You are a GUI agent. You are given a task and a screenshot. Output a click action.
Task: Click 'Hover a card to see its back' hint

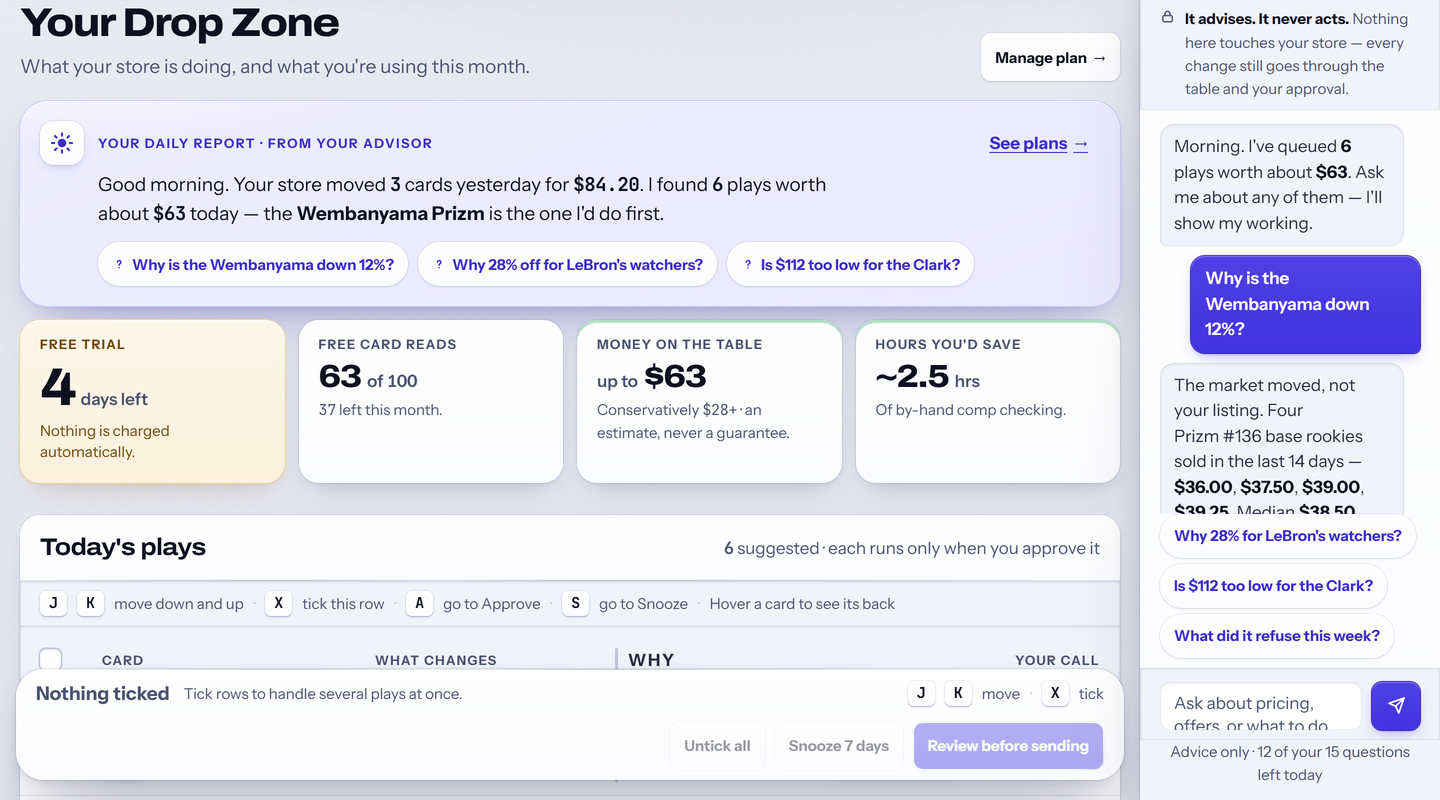pos(802,604)
